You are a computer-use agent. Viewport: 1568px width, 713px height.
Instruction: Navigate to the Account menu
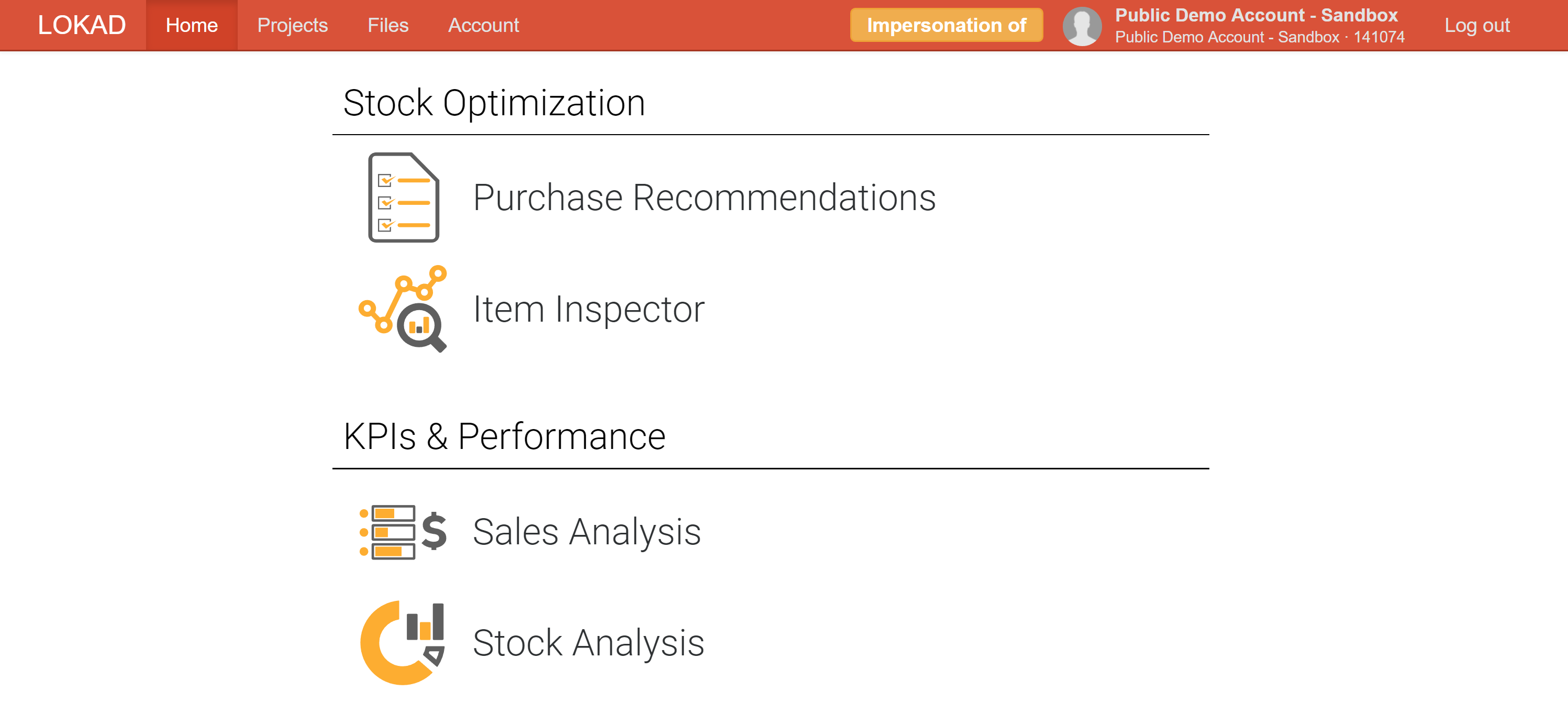coord(483,25)
